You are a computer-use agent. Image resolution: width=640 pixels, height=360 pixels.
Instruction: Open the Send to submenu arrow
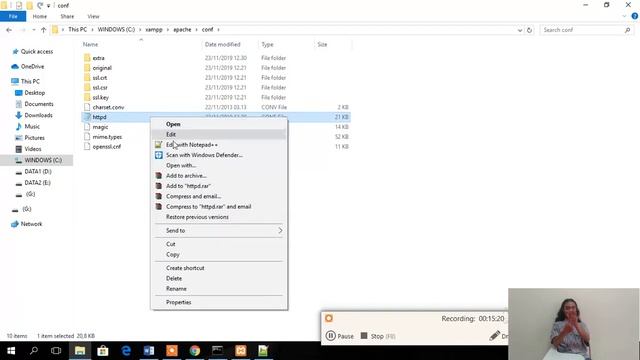[280, 231]
